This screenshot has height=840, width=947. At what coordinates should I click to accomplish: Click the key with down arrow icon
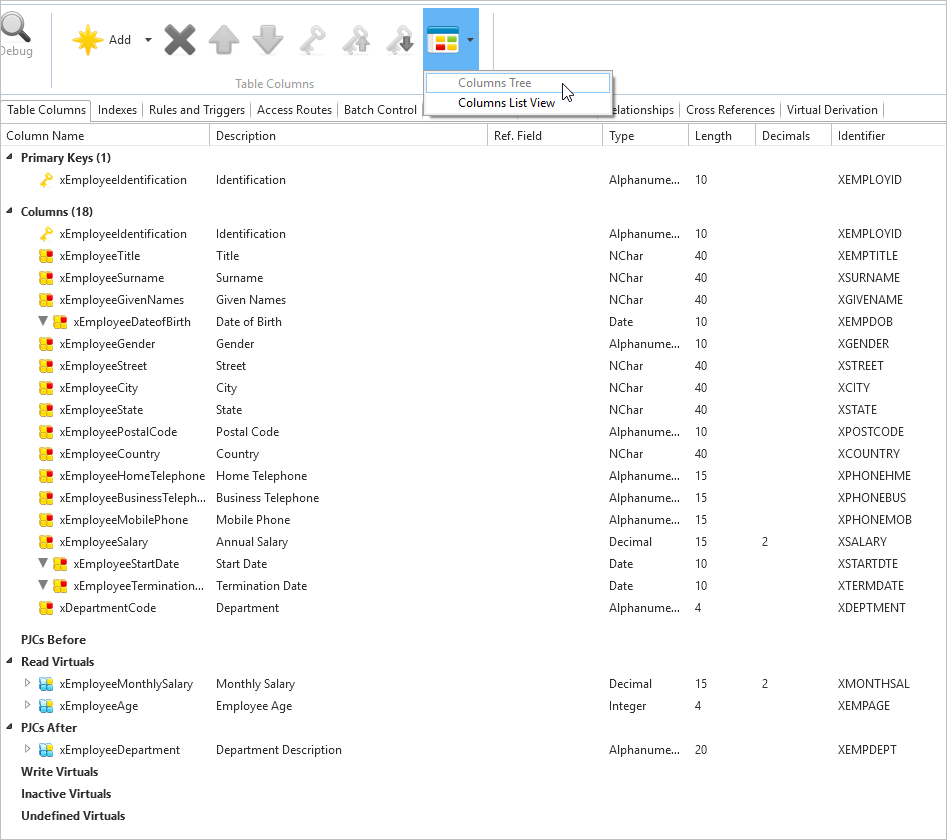[400, 40]
